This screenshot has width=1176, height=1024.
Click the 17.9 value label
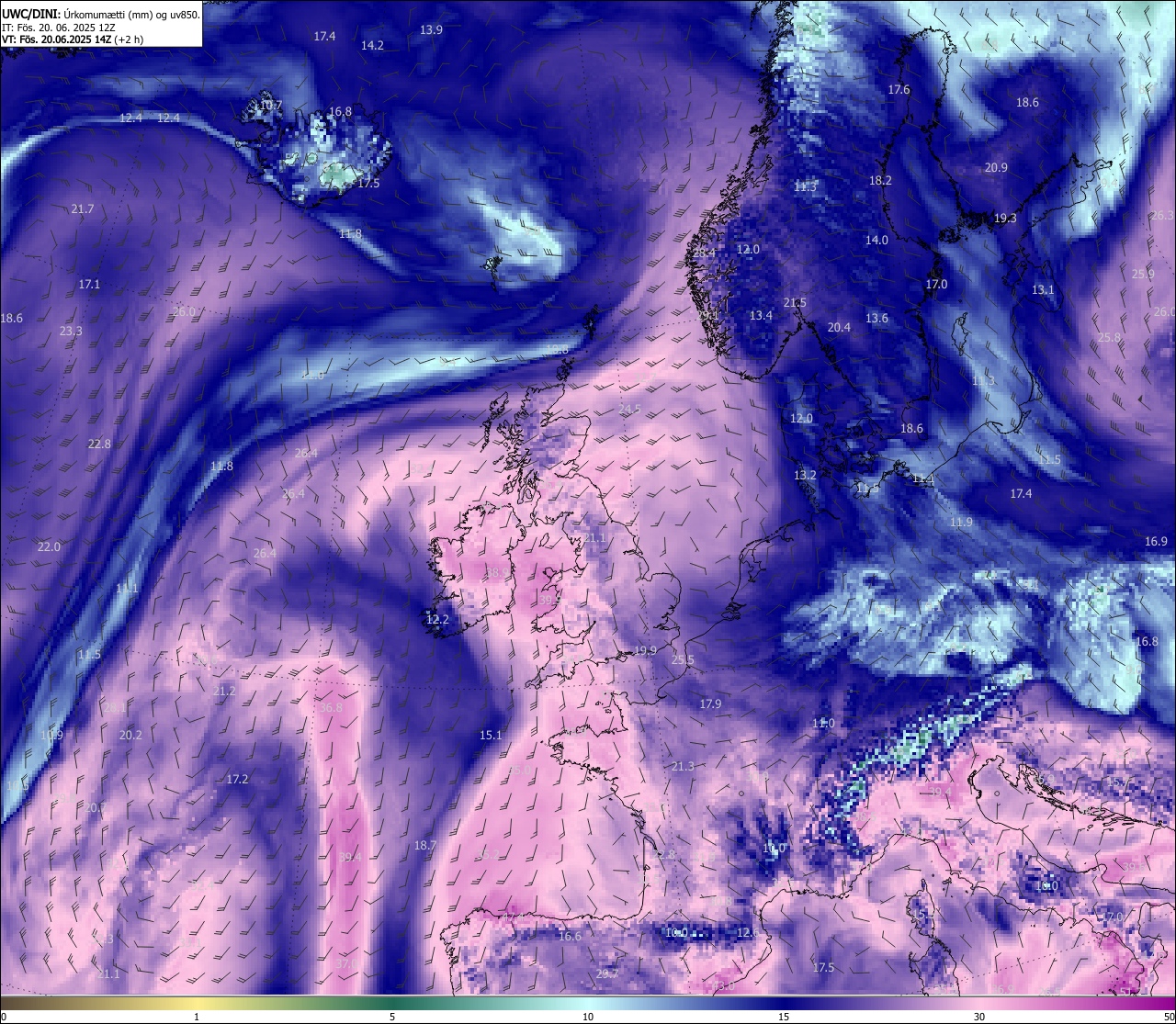[x=710, y=704]
